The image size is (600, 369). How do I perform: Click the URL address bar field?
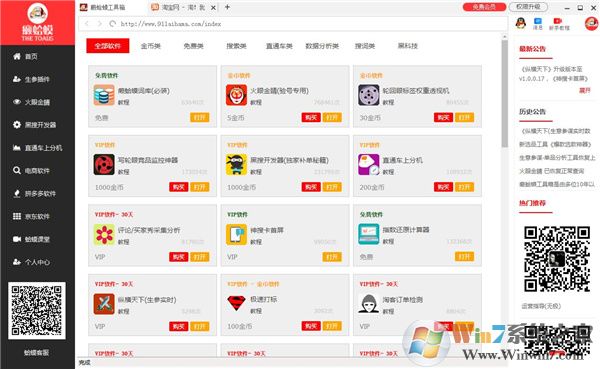[x=293, y=24]
